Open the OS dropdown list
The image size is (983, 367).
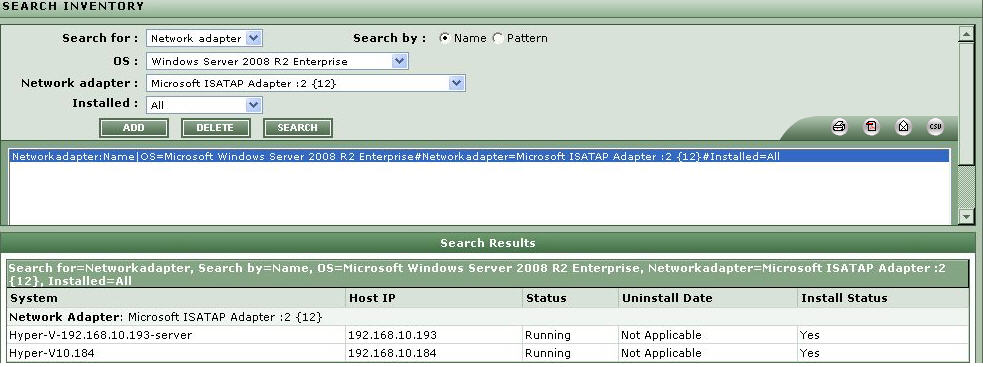pyautogui.click(x=278, y=61)
